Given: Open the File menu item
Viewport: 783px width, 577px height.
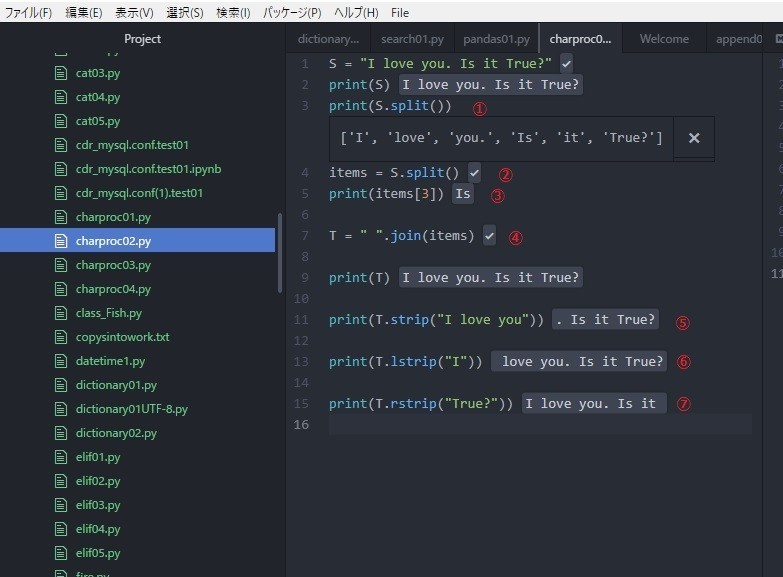Looking at the screenshot, I should pos(399,12).
